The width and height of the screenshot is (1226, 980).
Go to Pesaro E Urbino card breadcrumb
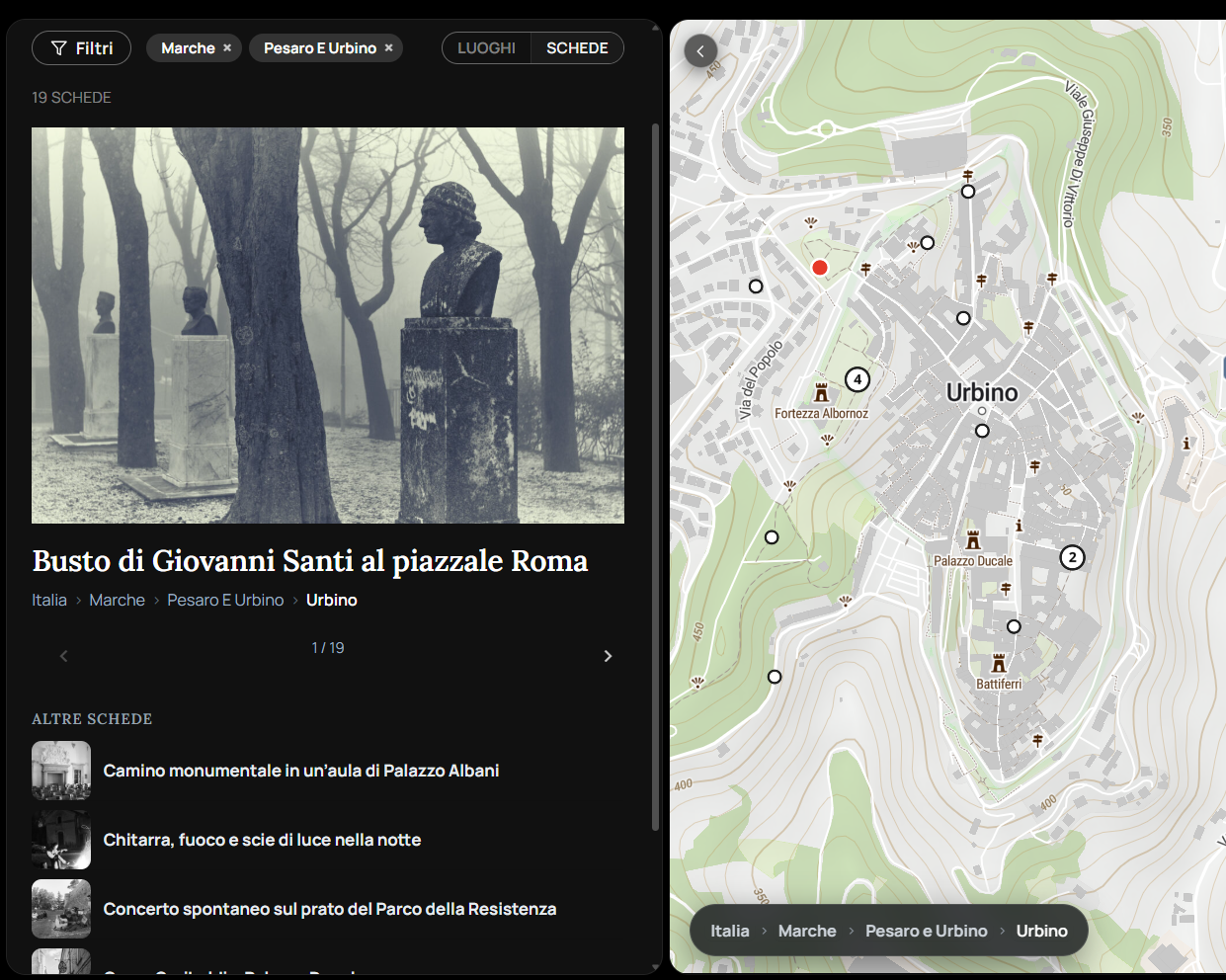(x=225, y=600)
